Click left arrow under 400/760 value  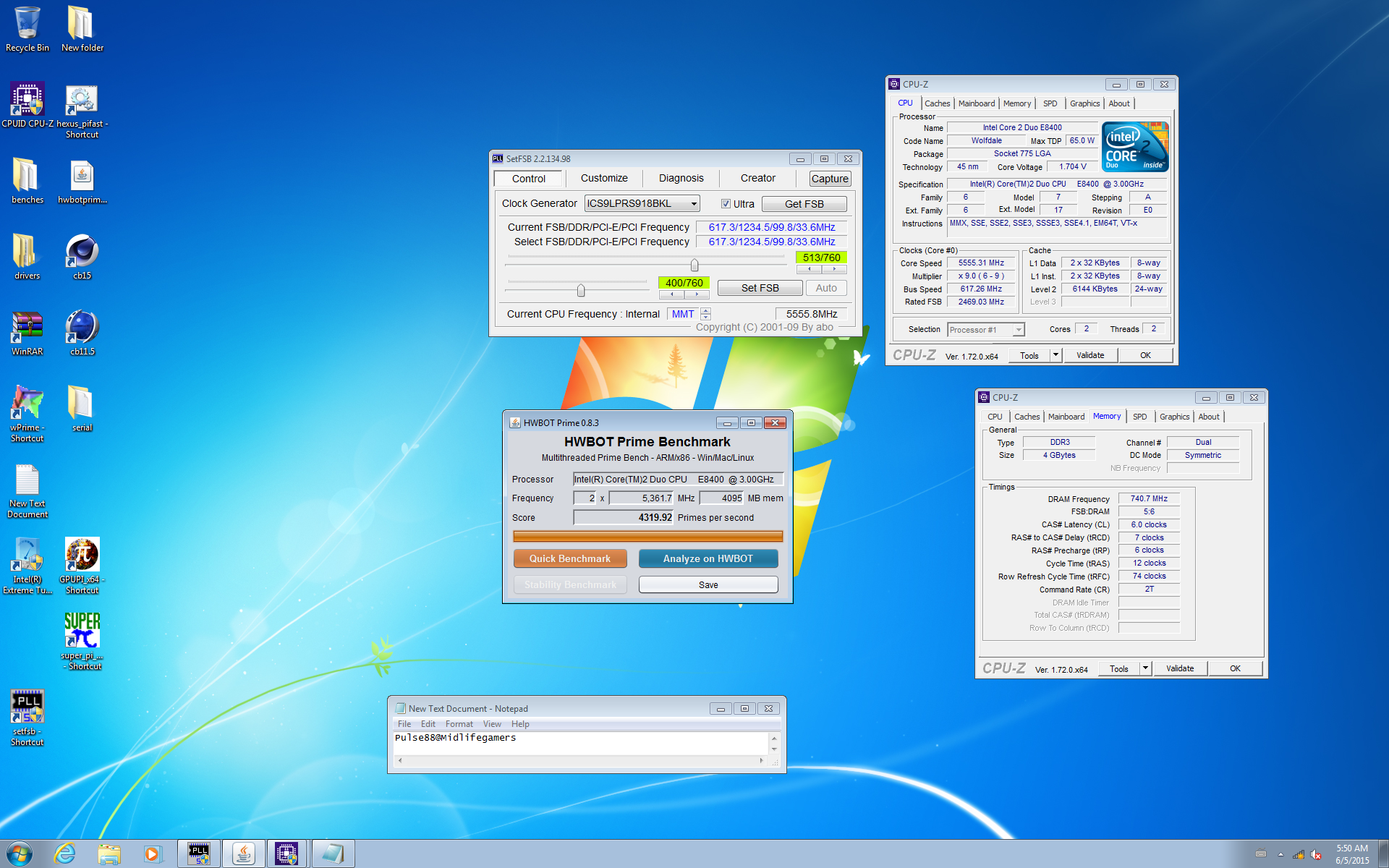672,294
